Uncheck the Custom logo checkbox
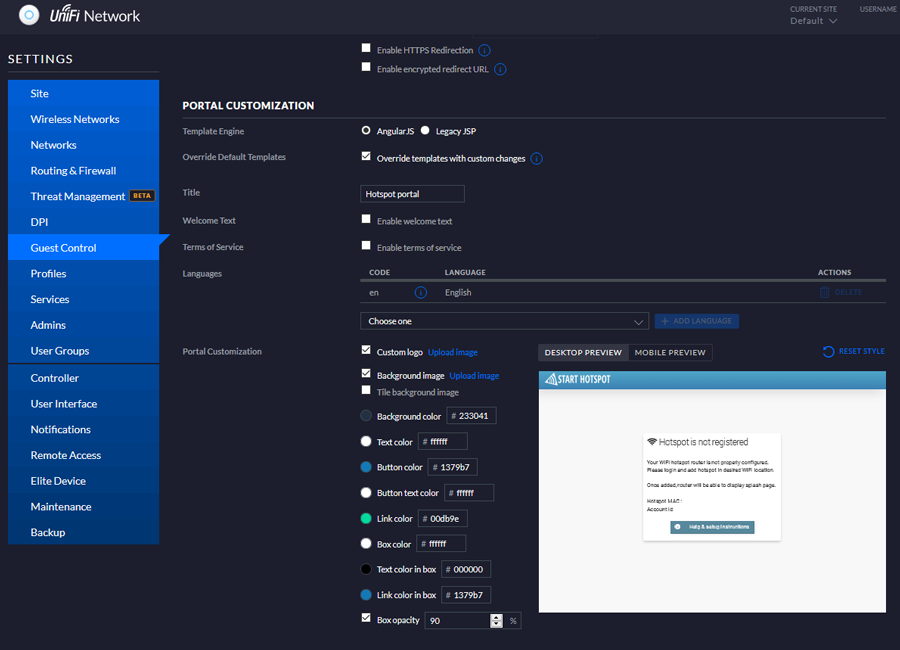This screenshot has width=900, height=650. pyautogui.click(x=366, y=351)
